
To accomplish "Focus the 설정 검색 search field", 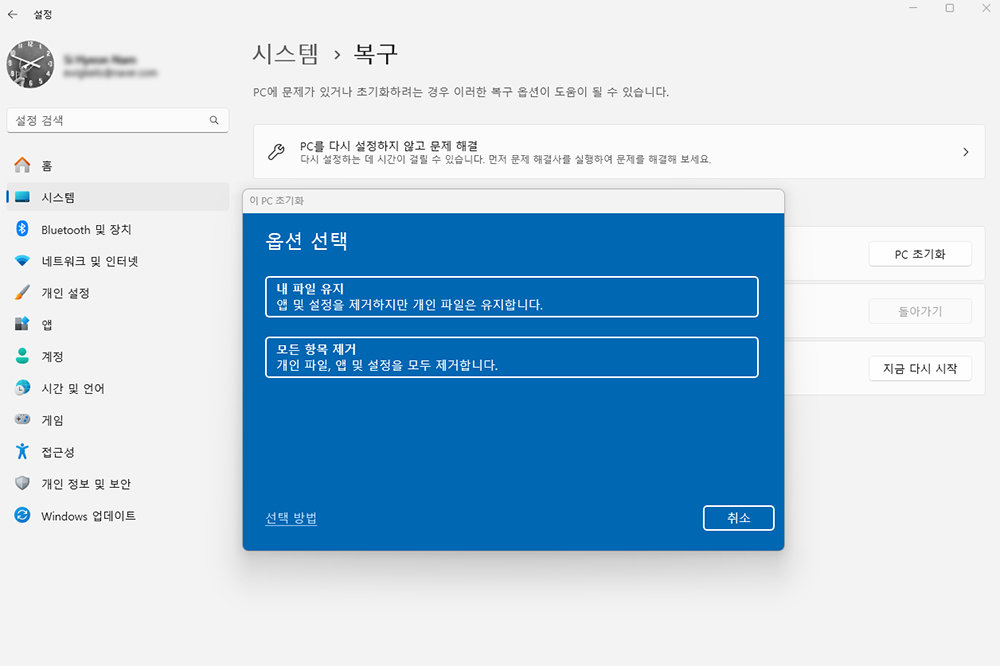I will [x=117, y=120].
